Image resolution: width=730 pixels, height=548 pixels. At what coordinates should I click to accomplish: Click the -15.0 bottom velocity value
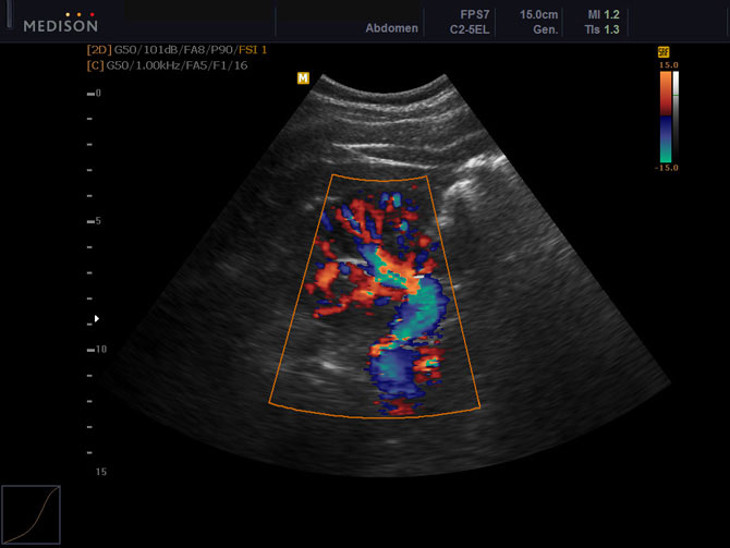point(667,168)
